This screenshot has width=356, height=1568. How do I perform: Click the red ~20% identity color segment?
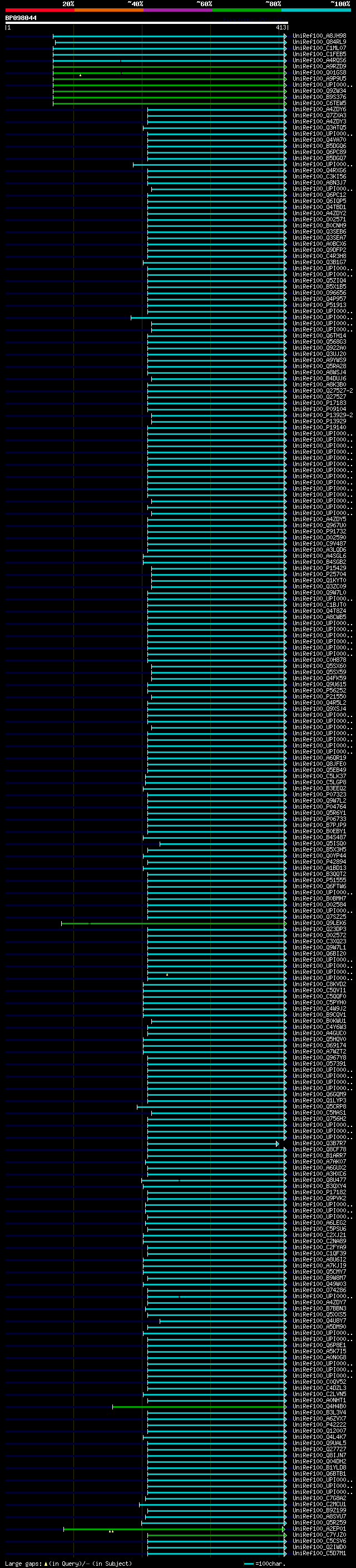pos(39,10)
